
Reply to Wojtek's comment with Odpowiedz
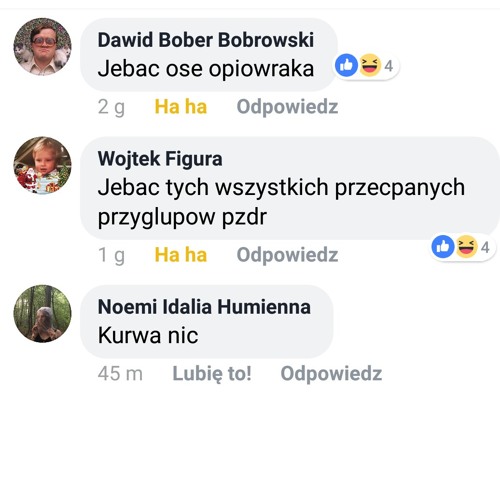[x=287, y=255]
